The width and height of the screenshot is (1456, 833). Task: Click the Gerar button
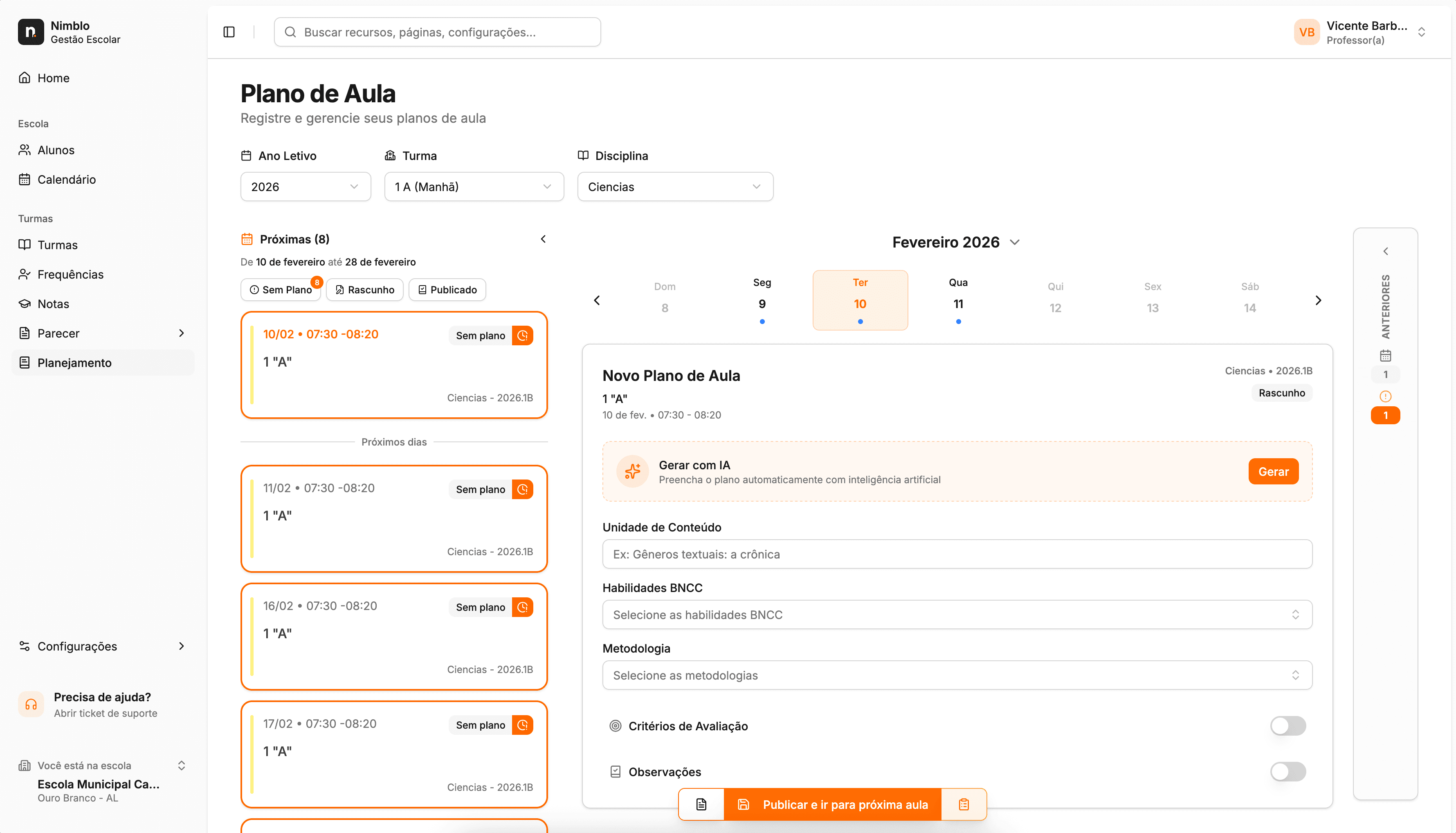click(x=1273, y=472)
